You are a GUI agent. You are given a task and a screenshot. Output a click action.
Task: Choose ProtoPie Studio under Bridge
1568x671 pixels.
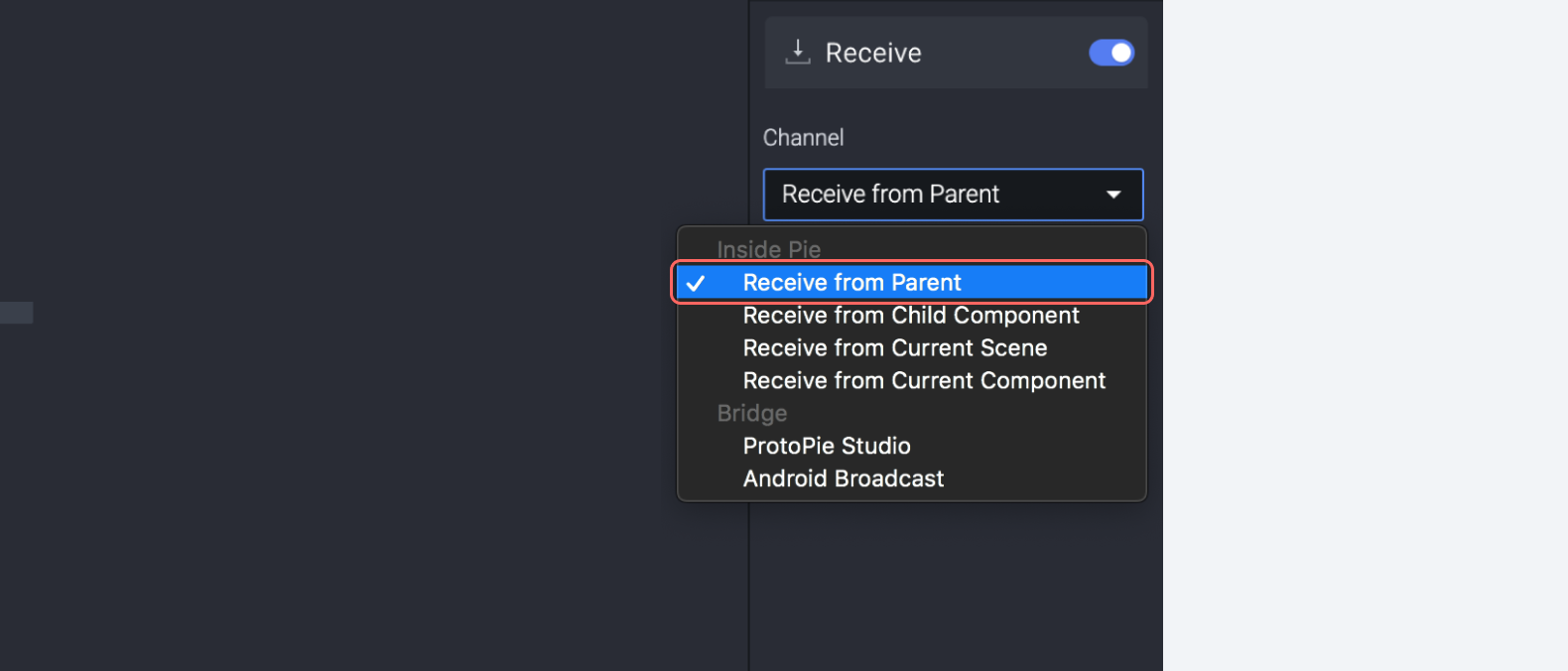pos(826,446)
